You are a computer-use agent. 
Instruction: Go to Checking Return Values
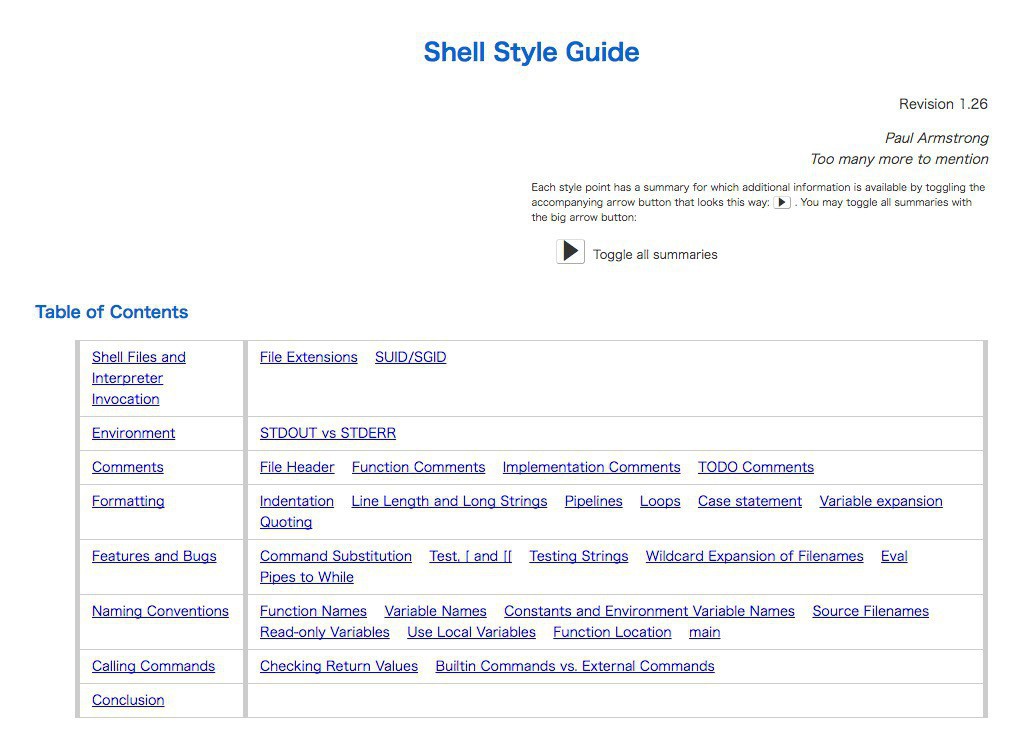tap(338, 666)
